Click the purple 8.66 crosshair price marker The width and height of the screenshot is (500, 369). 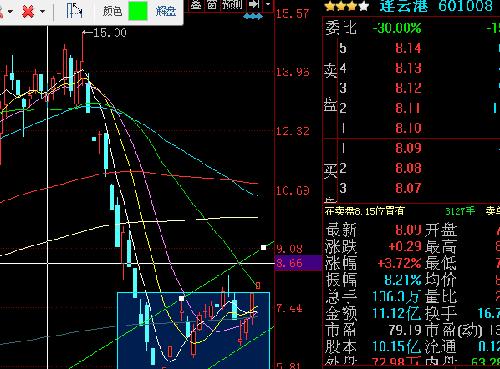[298, 263]
